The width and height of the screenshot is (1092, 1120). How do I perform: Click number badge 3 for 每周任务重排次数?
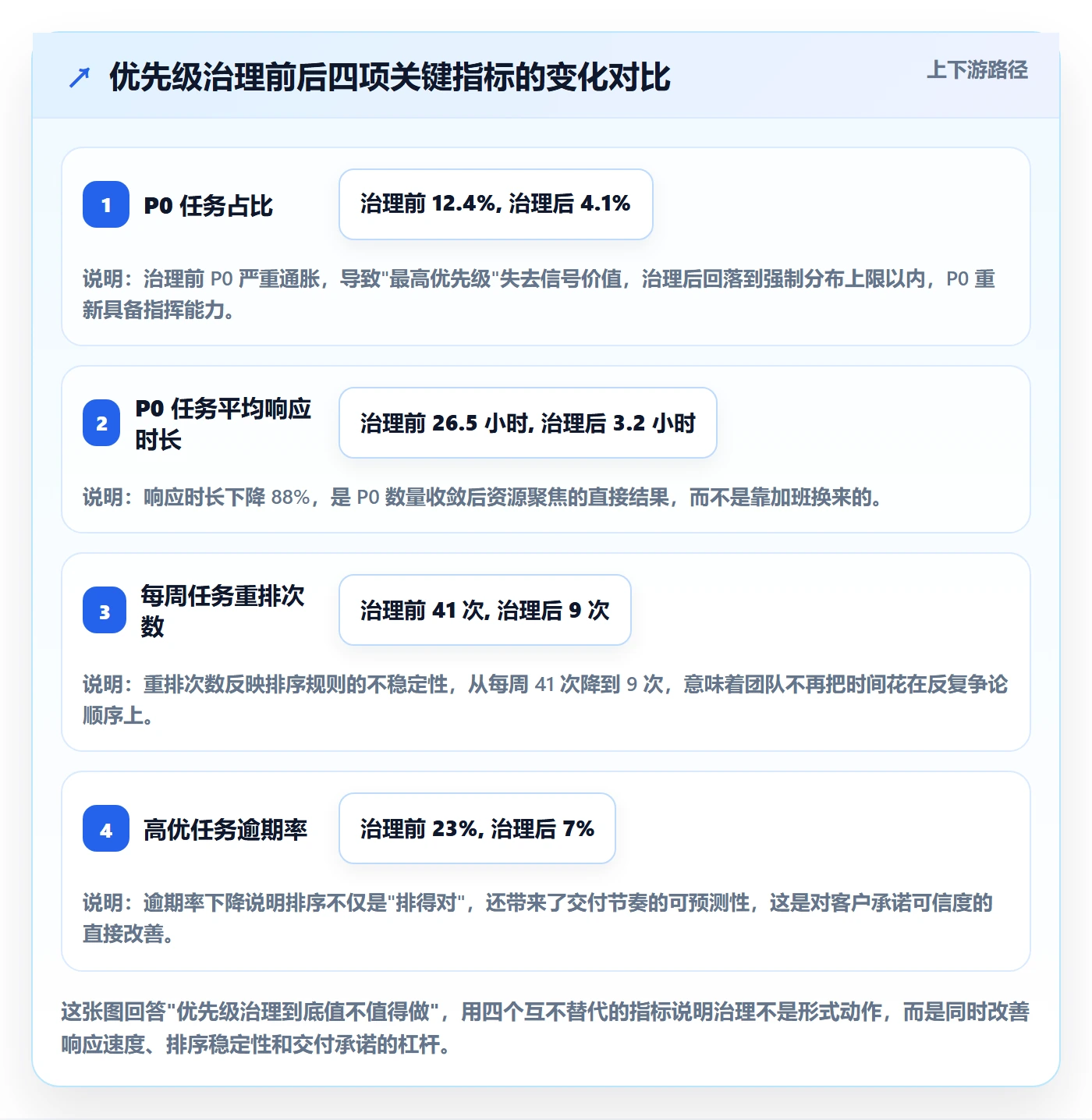105,610
